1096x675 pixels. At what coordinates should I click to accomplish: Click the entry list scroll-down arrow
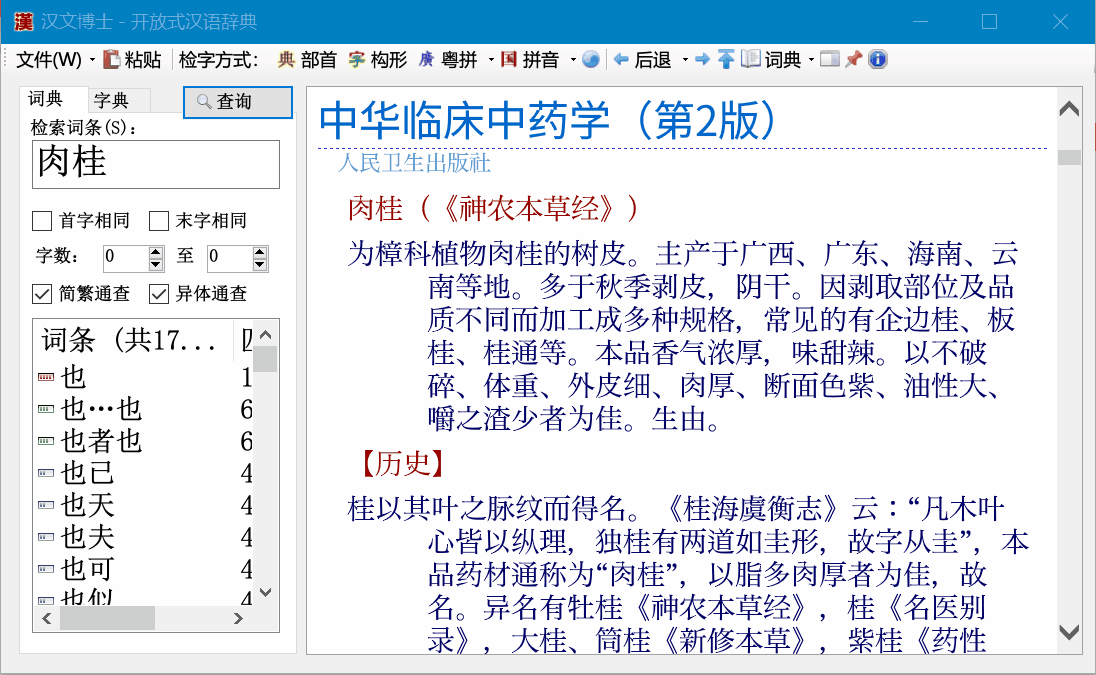click(x=266, y=593)
